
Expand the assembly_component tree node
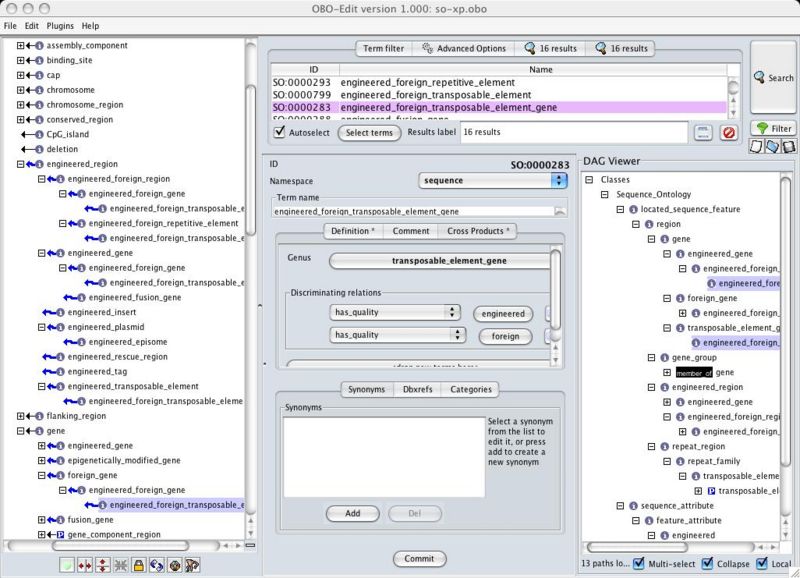coord(20,45)
